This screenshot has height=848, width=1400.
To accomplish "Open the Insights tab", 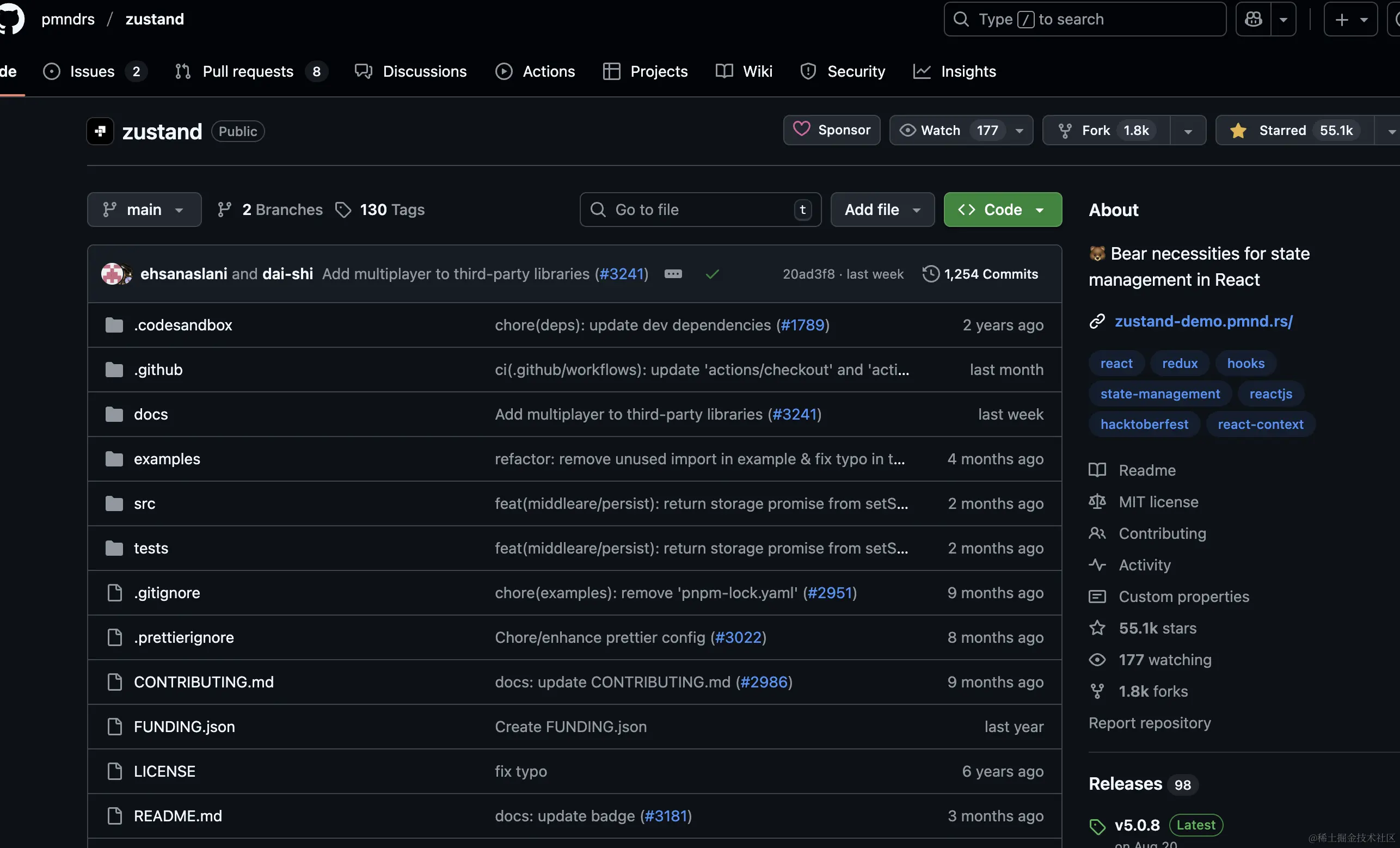I will [x=968, y=71].
